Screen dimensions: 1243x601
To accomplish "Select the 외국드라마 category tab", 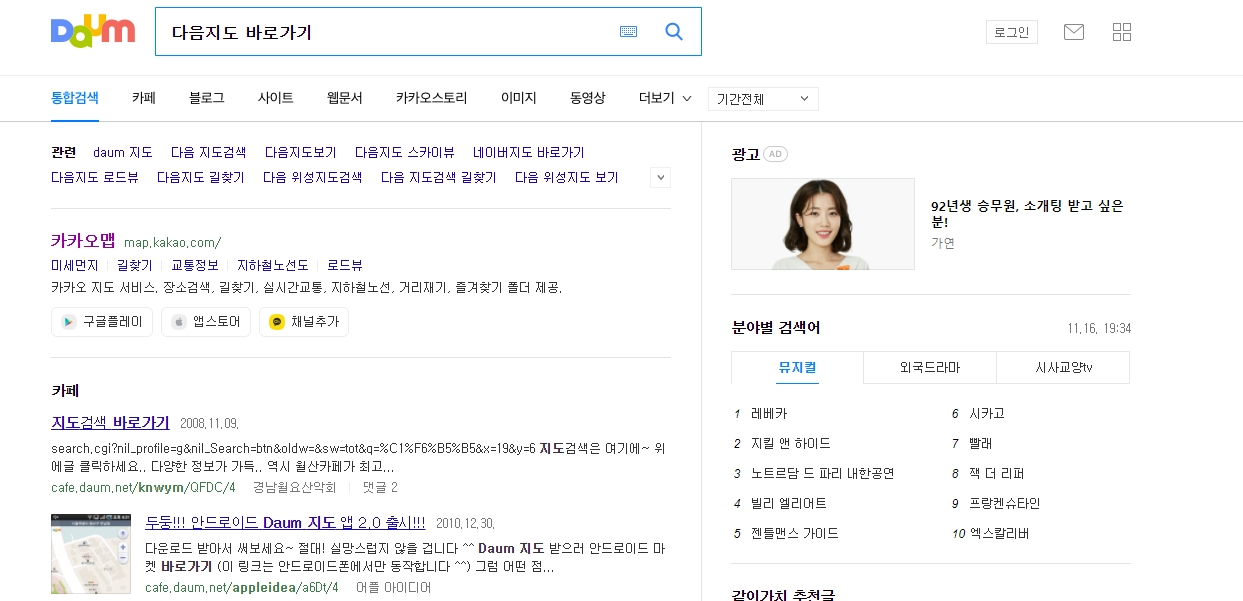I will click(x=930, y=368).
